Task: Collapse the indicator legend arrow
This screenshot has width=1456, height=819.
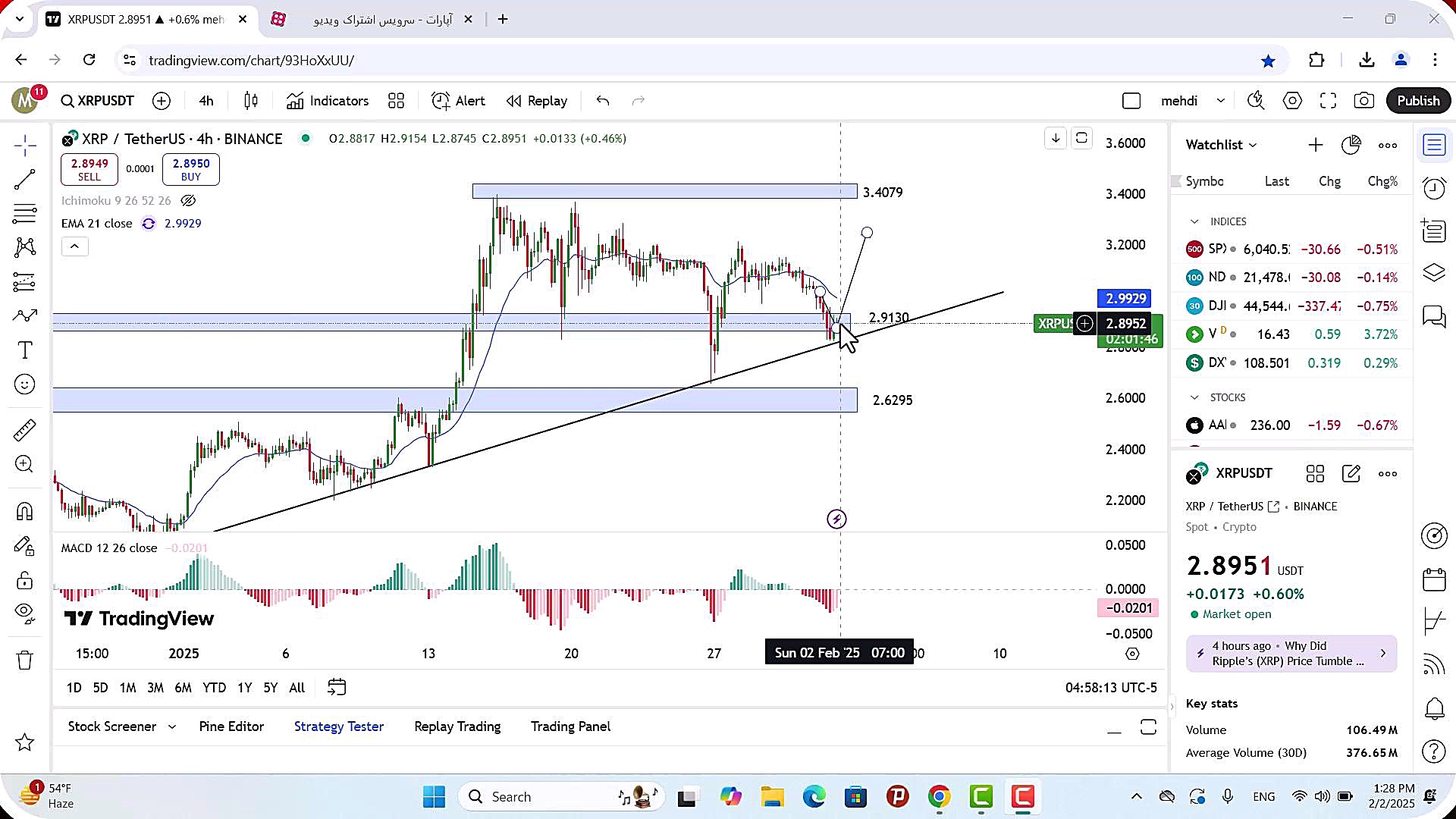Action: (x=74, y=246)
